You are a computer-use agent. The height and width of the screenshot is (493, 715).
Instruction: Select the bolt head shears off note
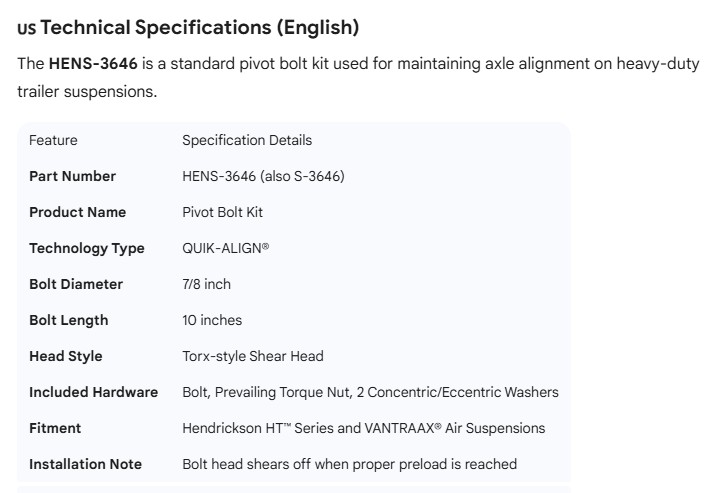[349, 464]
